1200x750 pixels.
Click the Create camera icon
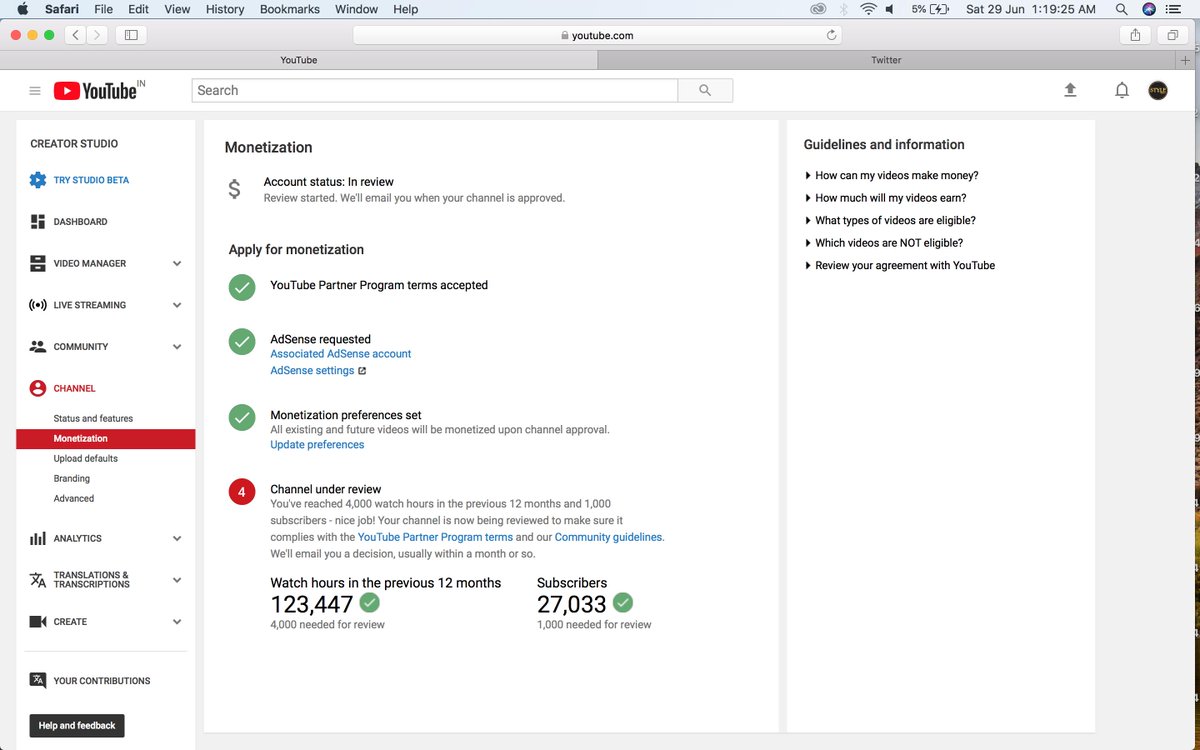point(38,622)
